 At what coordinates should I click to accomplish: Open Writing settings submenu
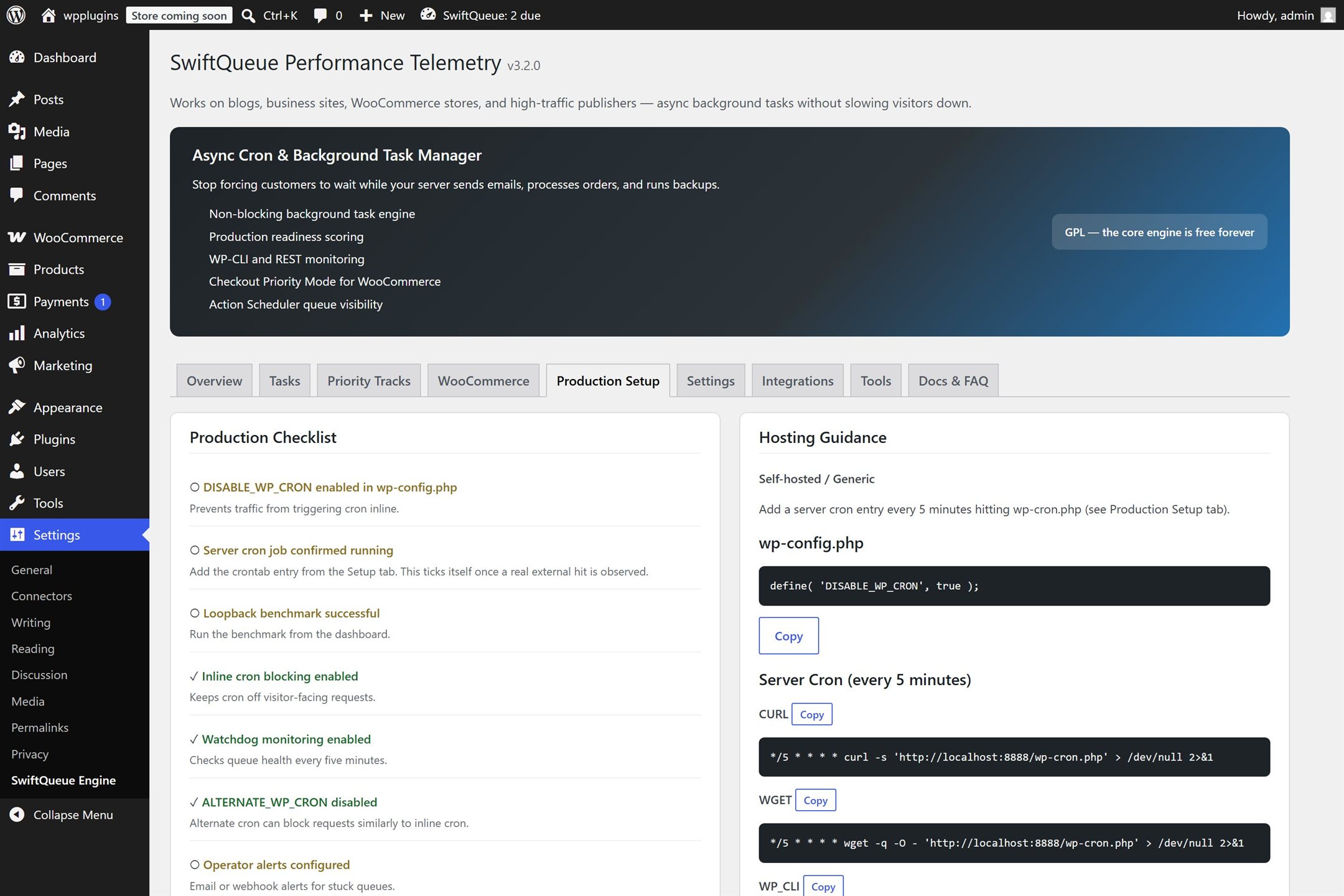coord(30,622)
